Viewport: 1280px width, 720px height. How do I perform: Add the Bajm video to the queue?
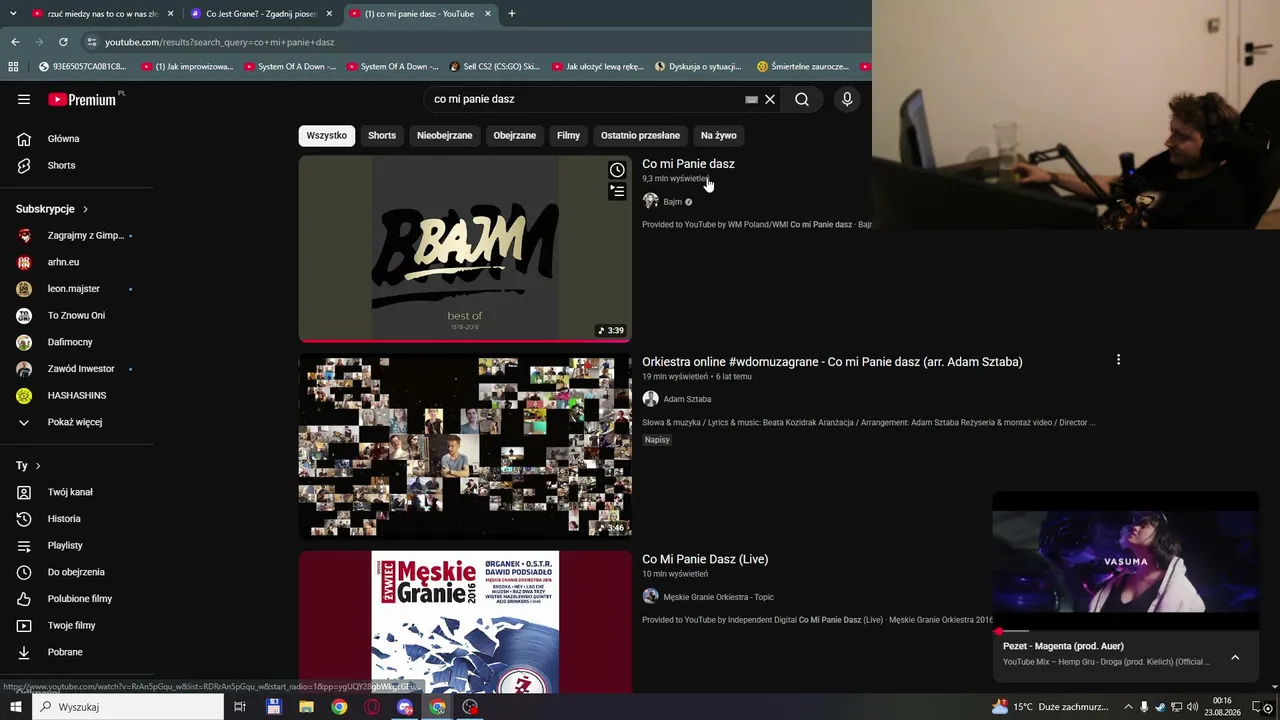(x=617, y=191)
